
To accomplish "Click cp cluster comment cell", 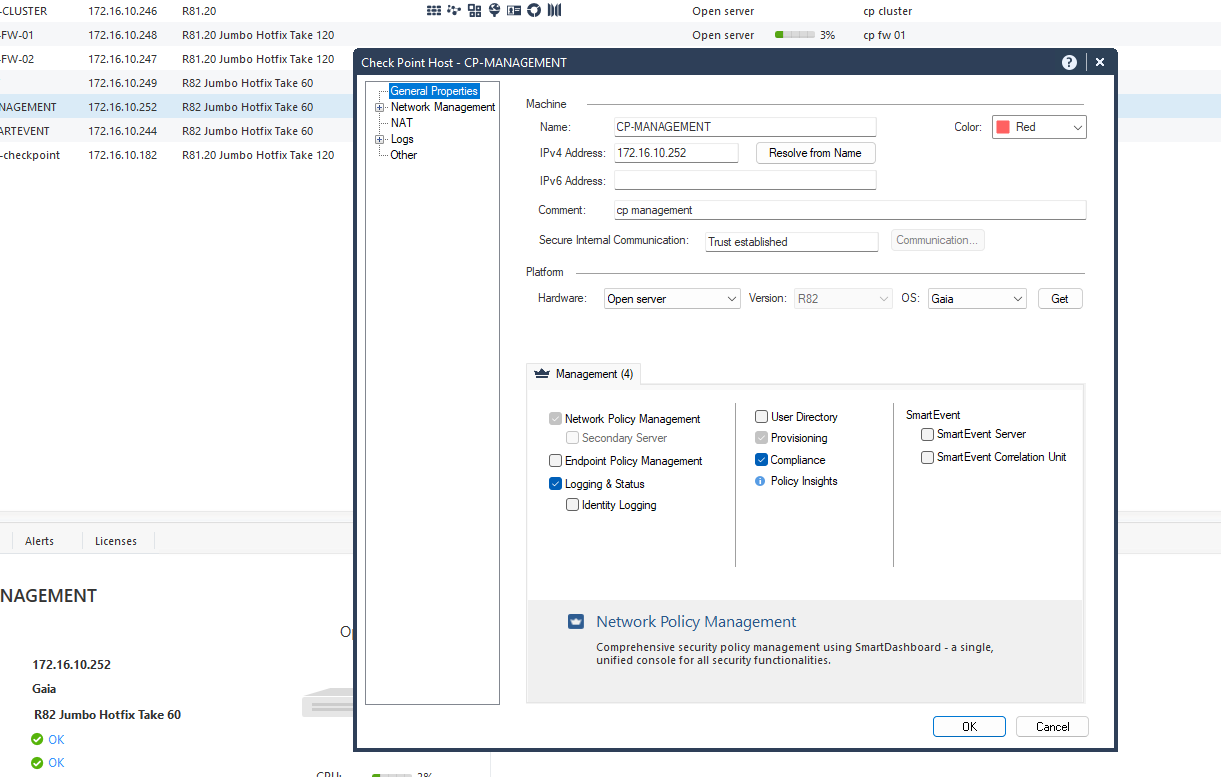I will coord(887,11).
